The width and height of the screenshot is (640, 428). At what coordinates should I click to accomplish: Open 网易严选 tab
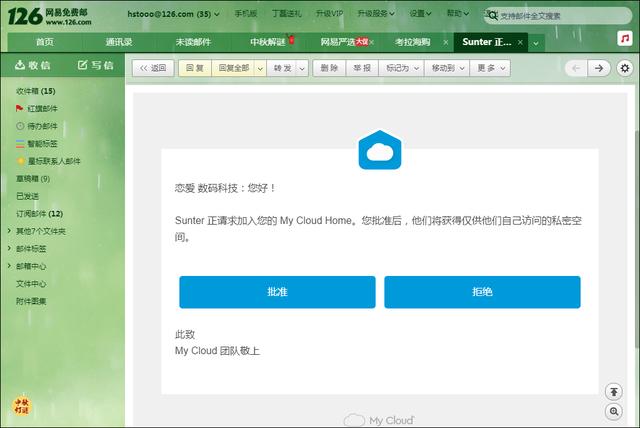(x=339, y=42)
